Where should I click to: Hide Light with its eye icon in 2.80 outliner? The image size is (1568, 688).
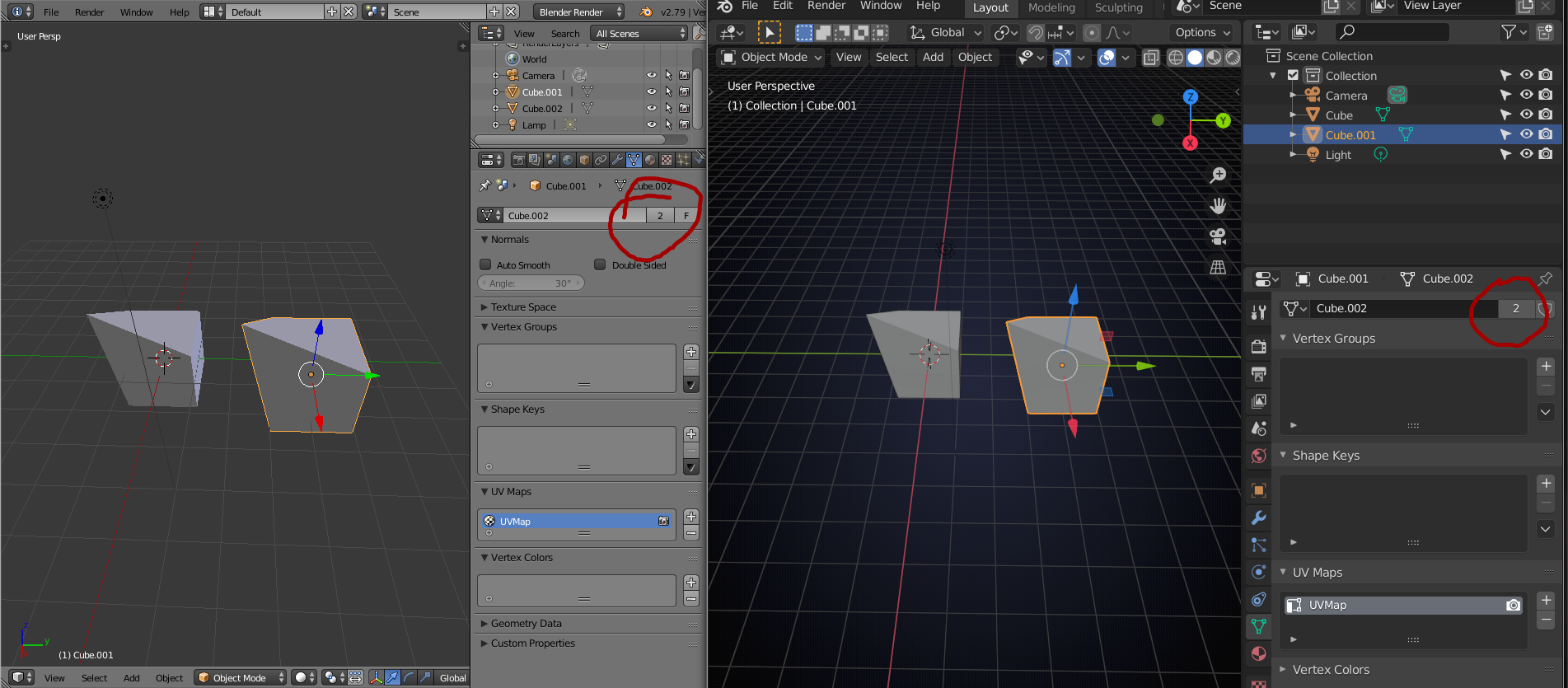(x=1526, y=154)
